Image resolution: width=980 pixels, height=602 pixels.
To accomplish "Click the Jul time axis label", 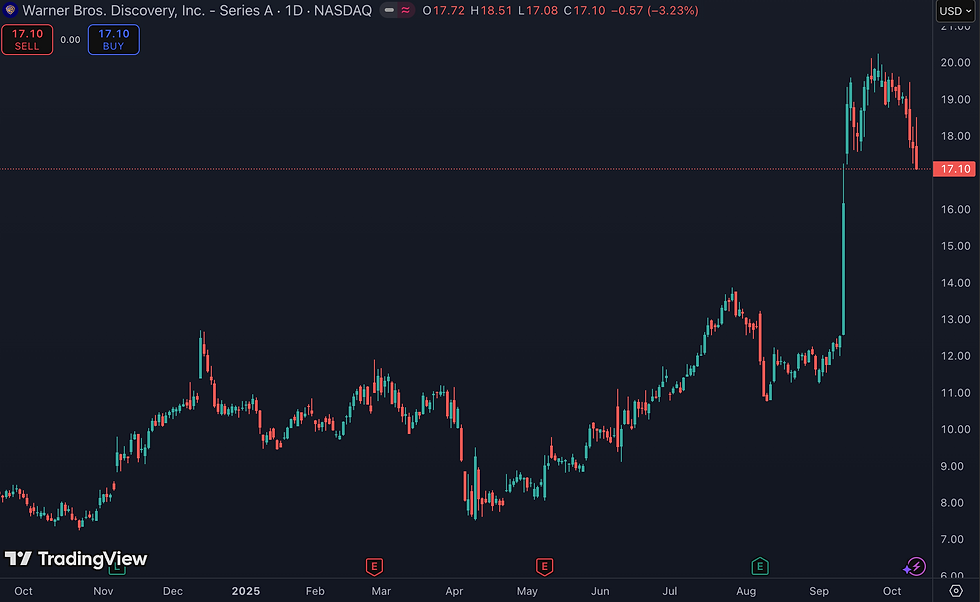I will pos(669,591).
